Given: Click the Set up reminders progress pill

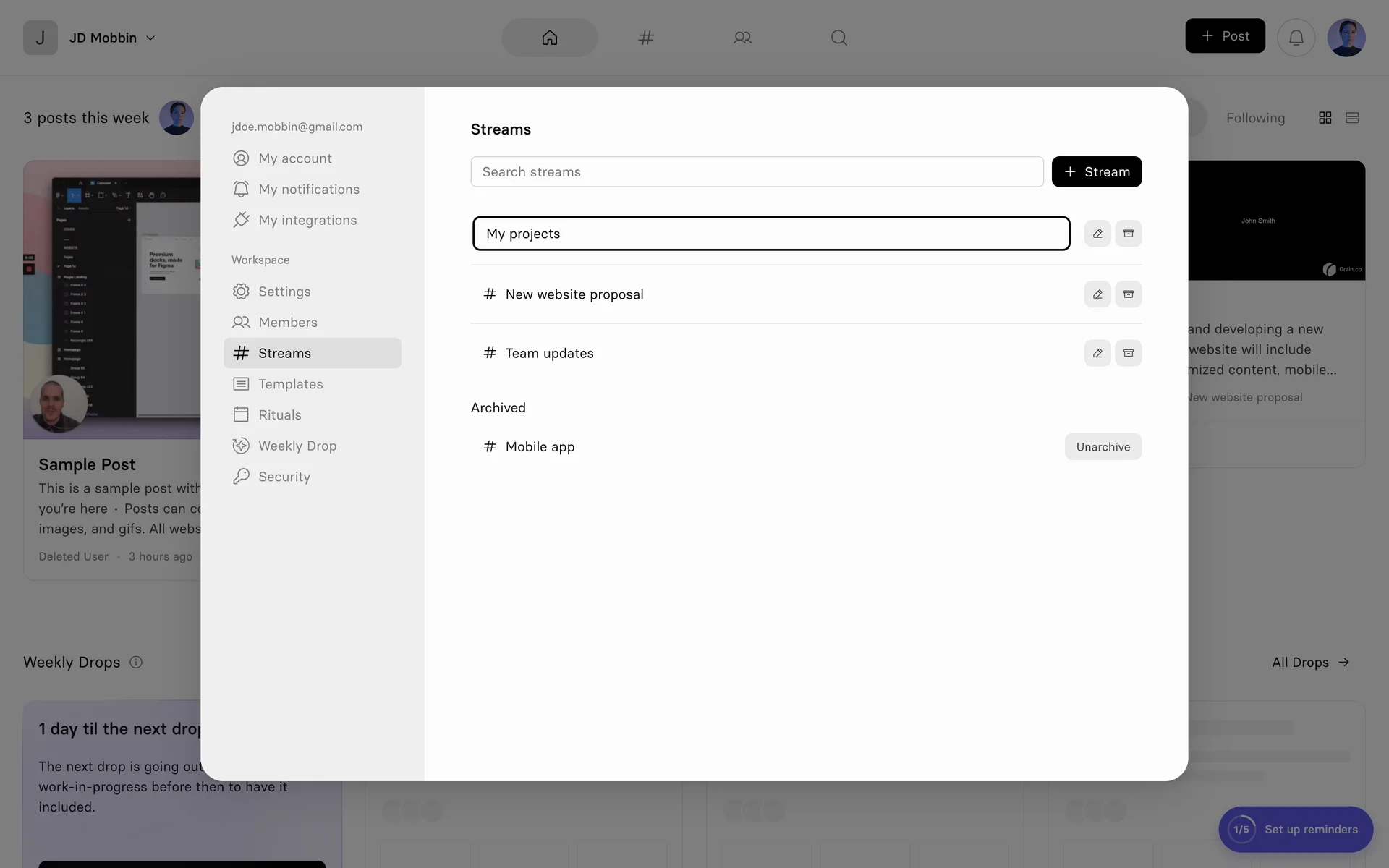Looking at the screenshot, I should tap(1295, 829).
